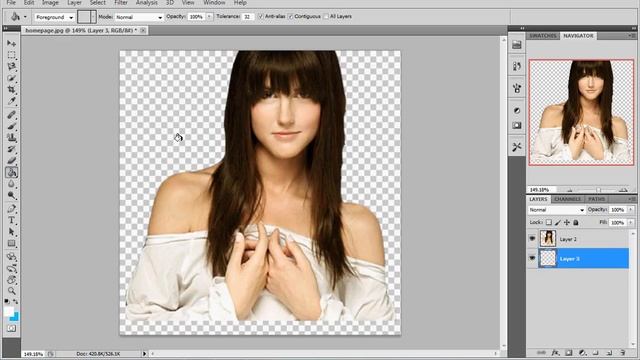Image resolution: width=640 pixels, height=360 pixels.
Task: Select the Eyedropper tool
Action: point(11,100)
